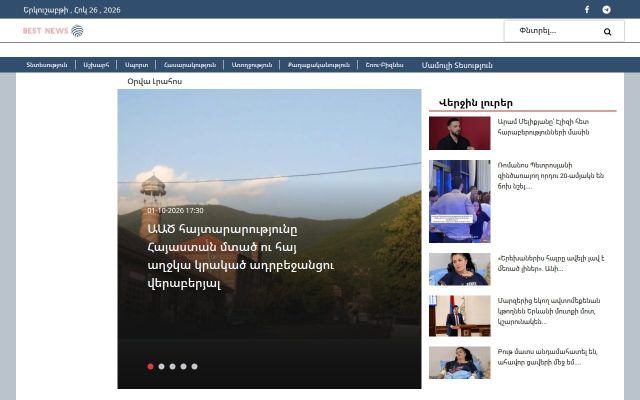The height and width of the screenshot is (400, 640).
Task: Open the Շոու-Բիզնես menu item
Action: [384, 65]
